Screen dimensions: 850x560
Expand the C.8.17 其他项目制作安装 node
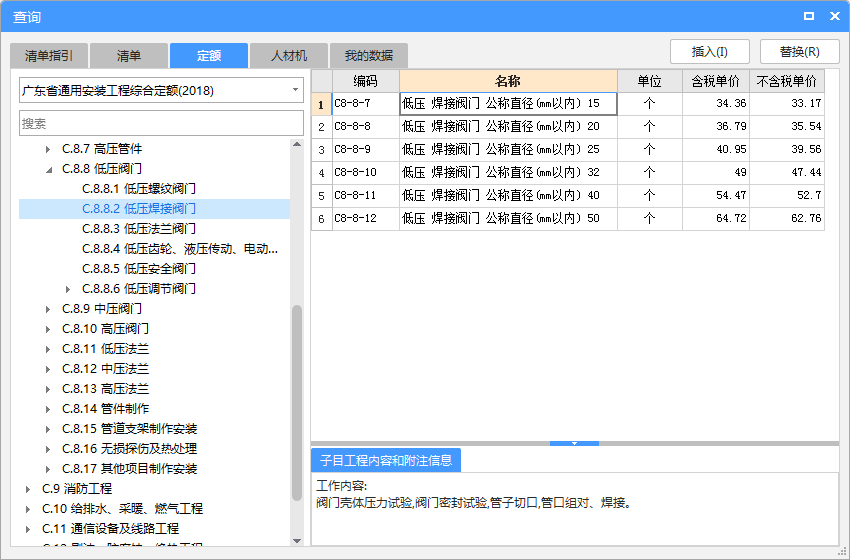48,469
